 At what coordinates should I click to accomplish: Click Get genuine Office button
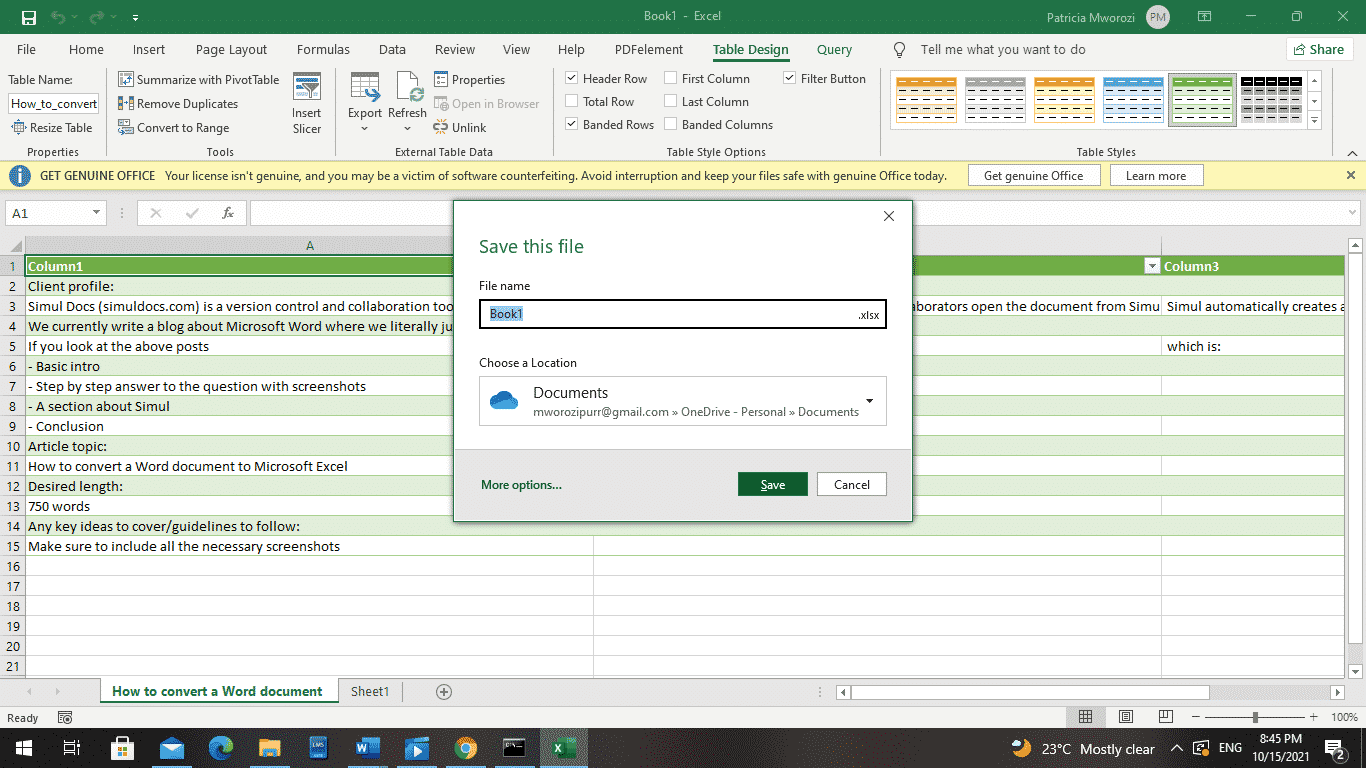tap(1034, 175)
